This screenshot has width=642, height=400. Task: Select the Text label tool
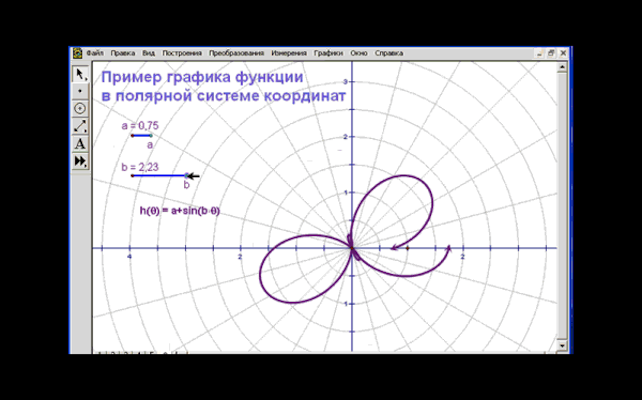[80, 144]
